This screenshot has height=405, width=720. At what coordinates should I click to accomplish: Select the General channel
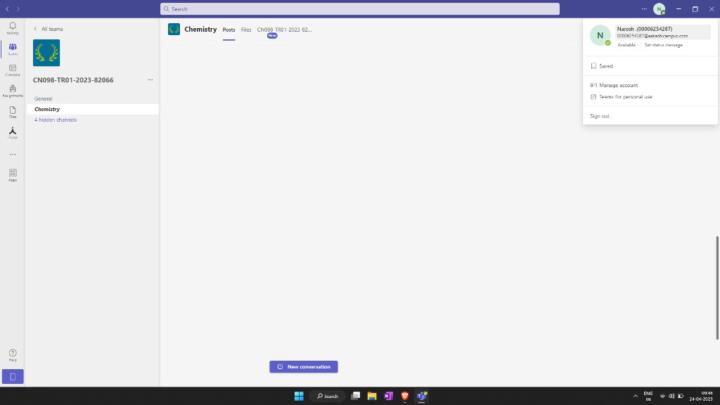tap(43, 99)
